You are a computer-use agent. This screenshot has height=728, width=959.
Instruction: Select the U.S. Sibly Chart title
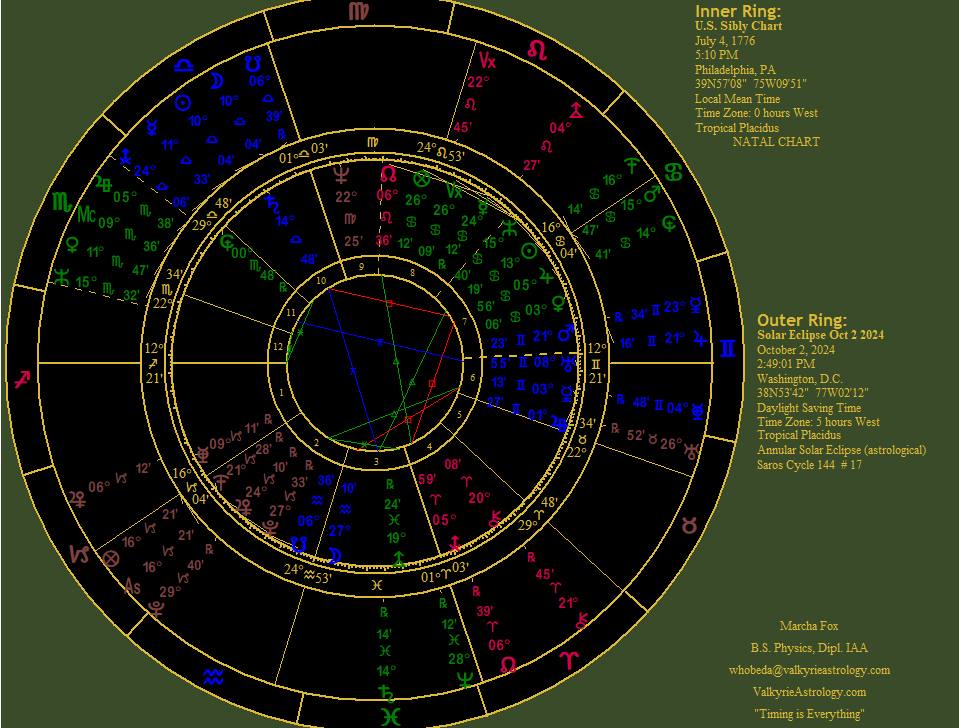(738, 26)
